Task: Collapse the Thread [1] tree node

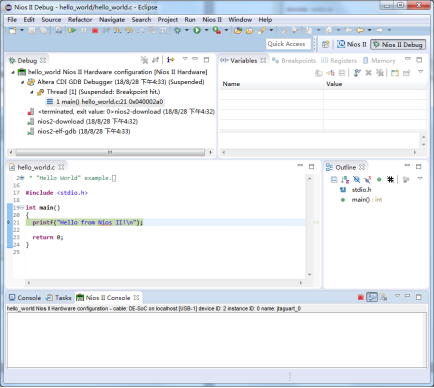Action: pos(32,92)
